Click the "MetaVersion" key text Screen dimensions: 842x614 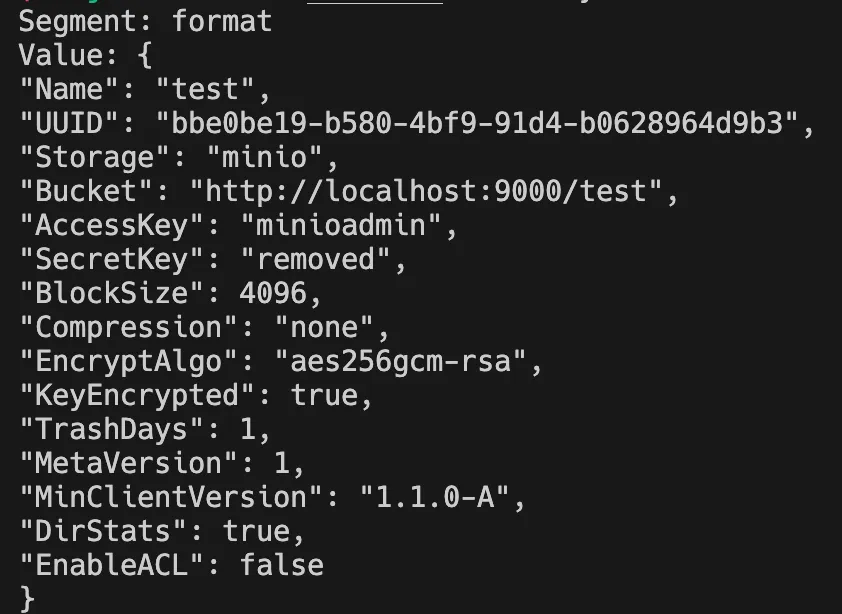point(128,463)
